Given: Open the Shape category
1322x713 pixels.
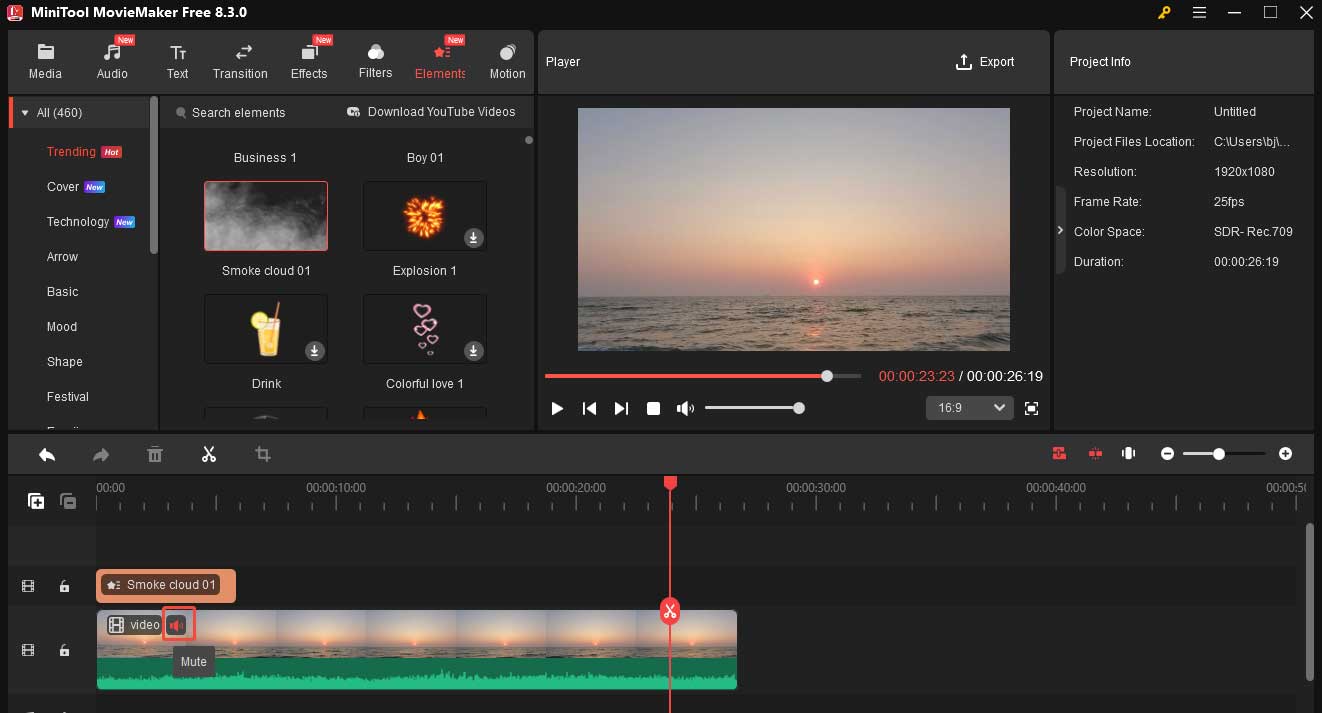Looking at the screenshot, I should [x=65, y=362].
